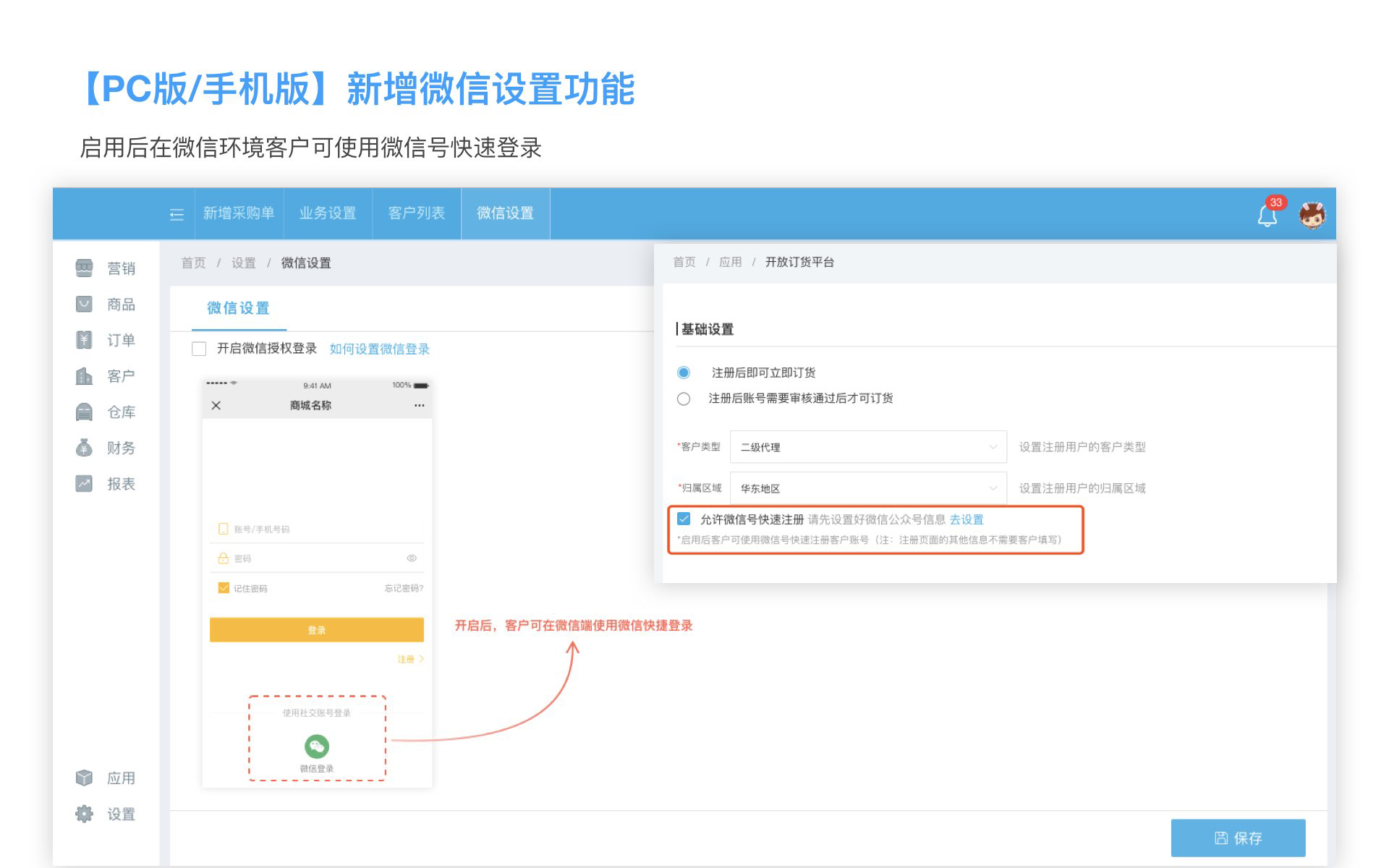Screen dimensions: 1389x868
Task: Open the 财务 finance sidebar icon
Action: (85, 448)
